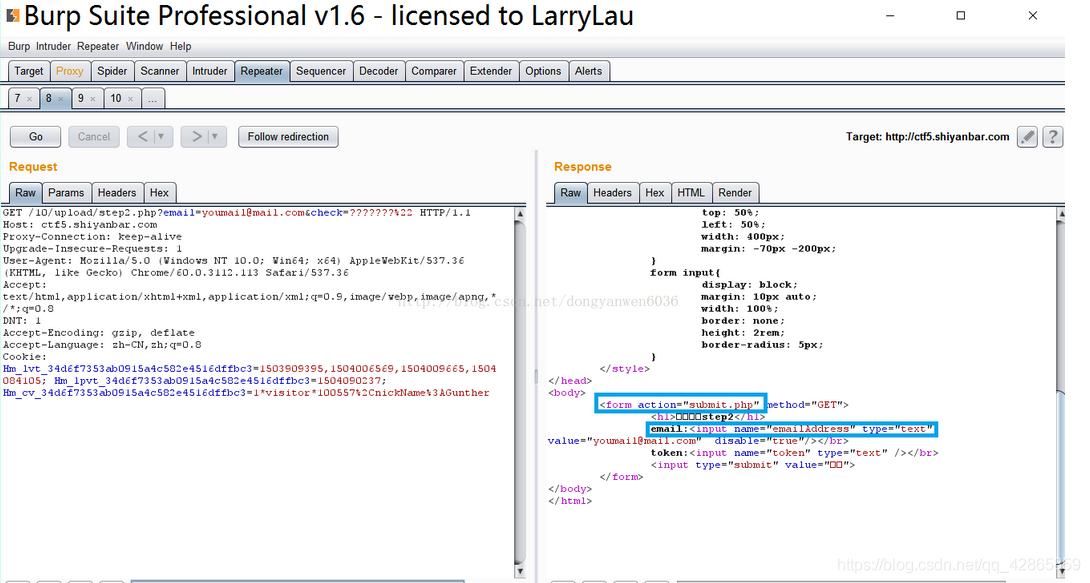Click the Proxy-Connection: keep-alive header line
1090x583 pixels.
92,236
